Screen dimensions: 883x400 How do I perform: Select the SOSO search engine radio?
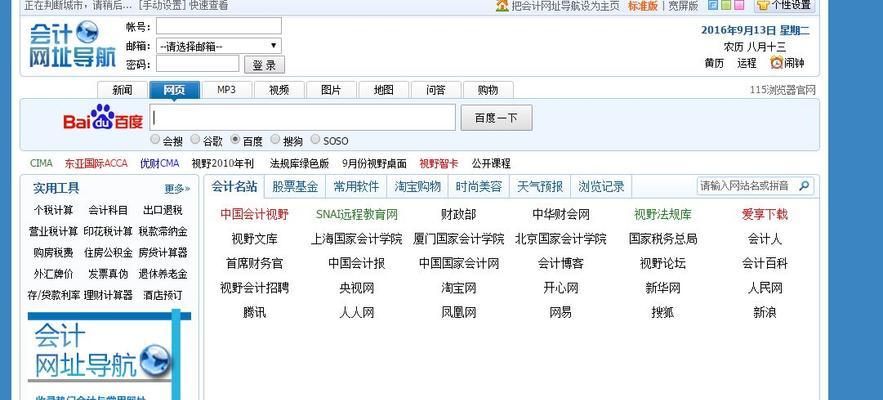(315, 139)
